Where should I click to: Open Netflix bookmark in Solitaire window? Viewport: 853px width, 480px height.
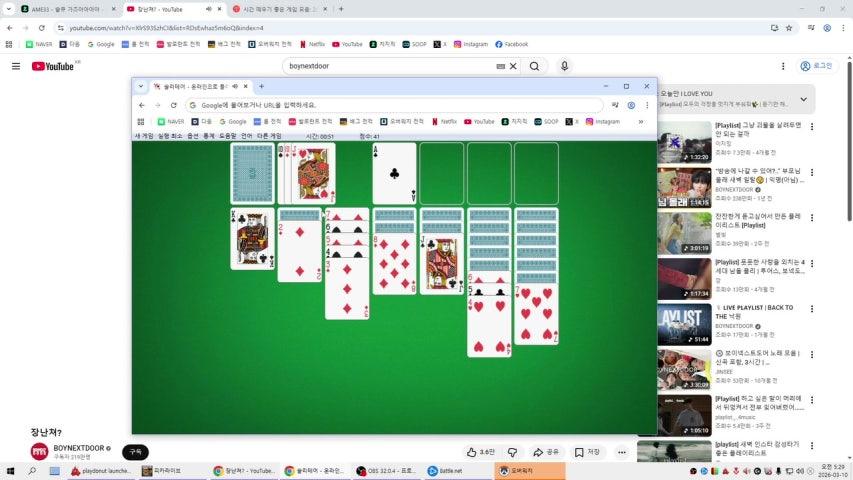[444, 121]
